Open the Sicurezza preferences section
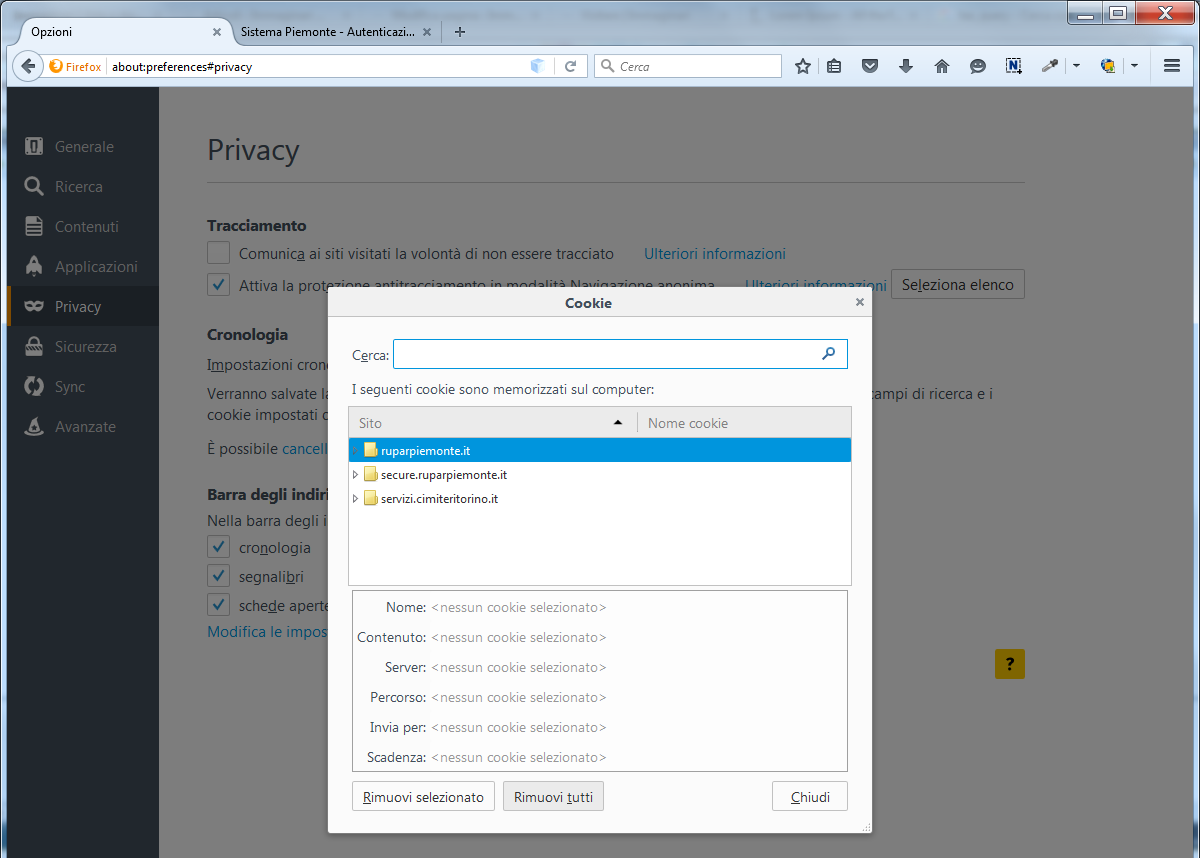This screenshot has width=1200, height=858. (82, 346)
